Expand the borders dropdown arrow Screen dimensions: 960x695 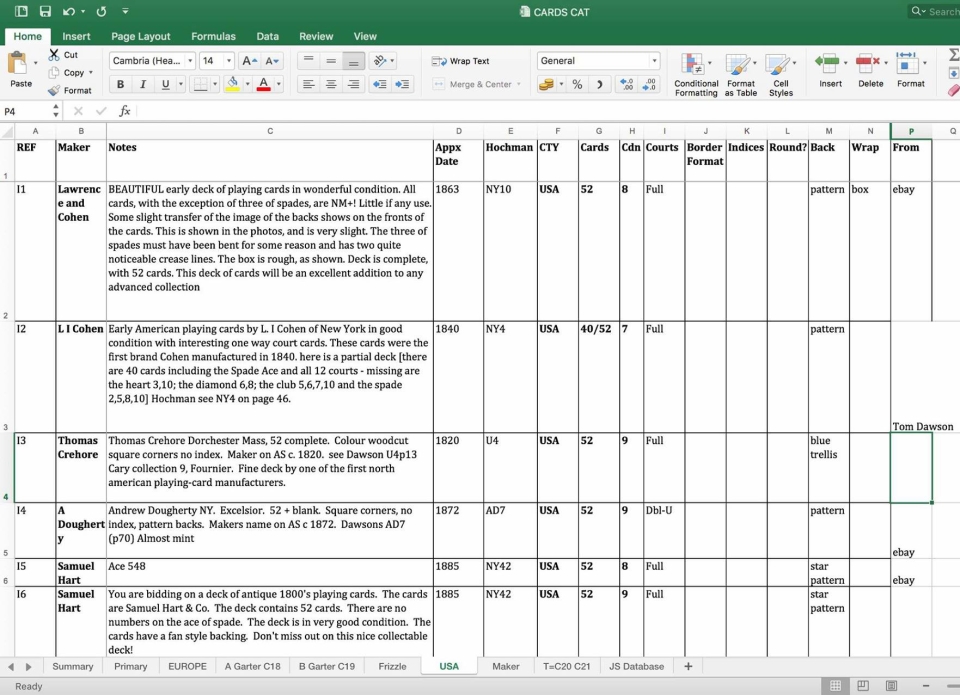(215, 84)
